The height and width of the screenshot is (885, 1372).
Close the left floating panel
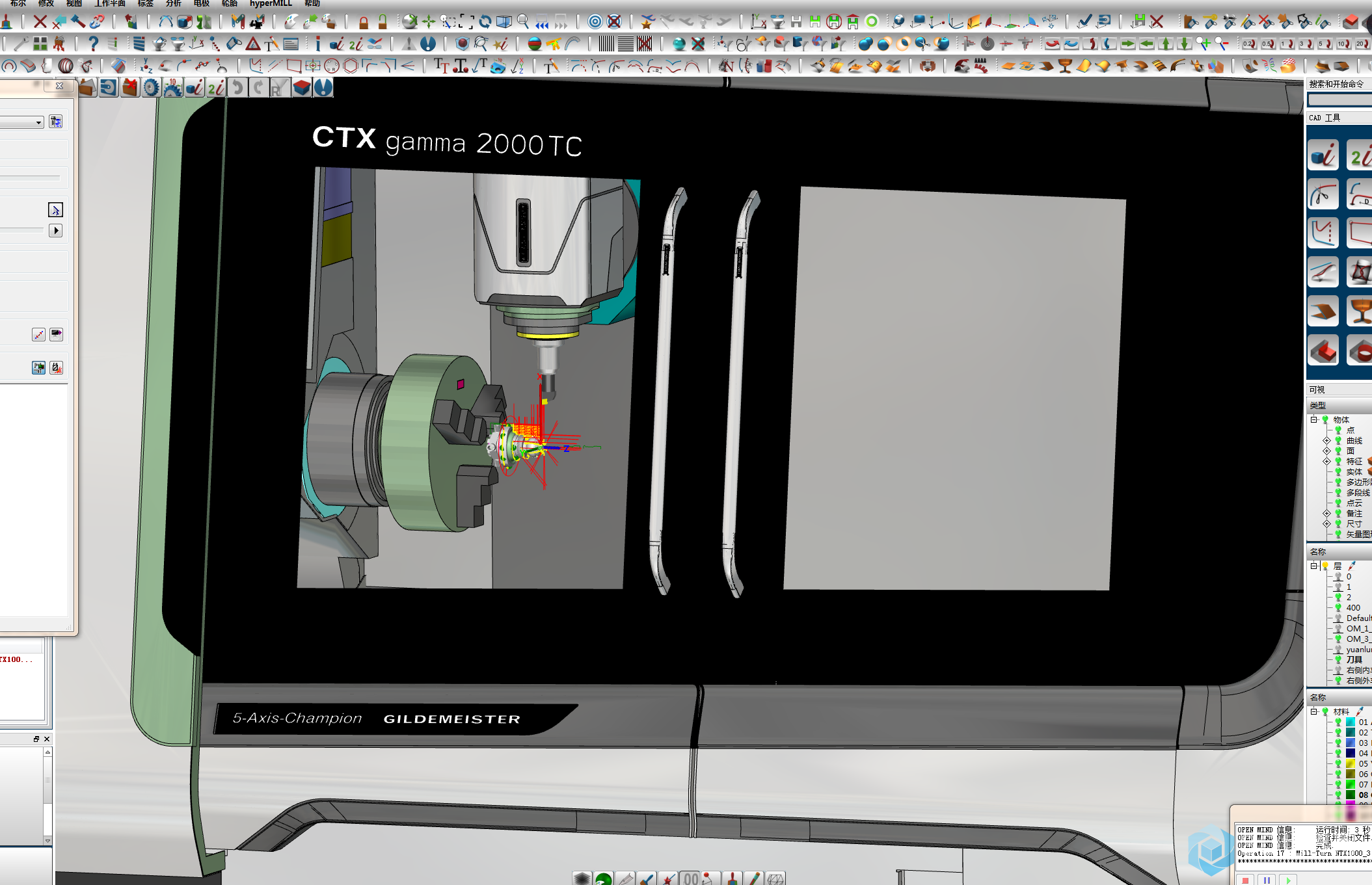59,86
